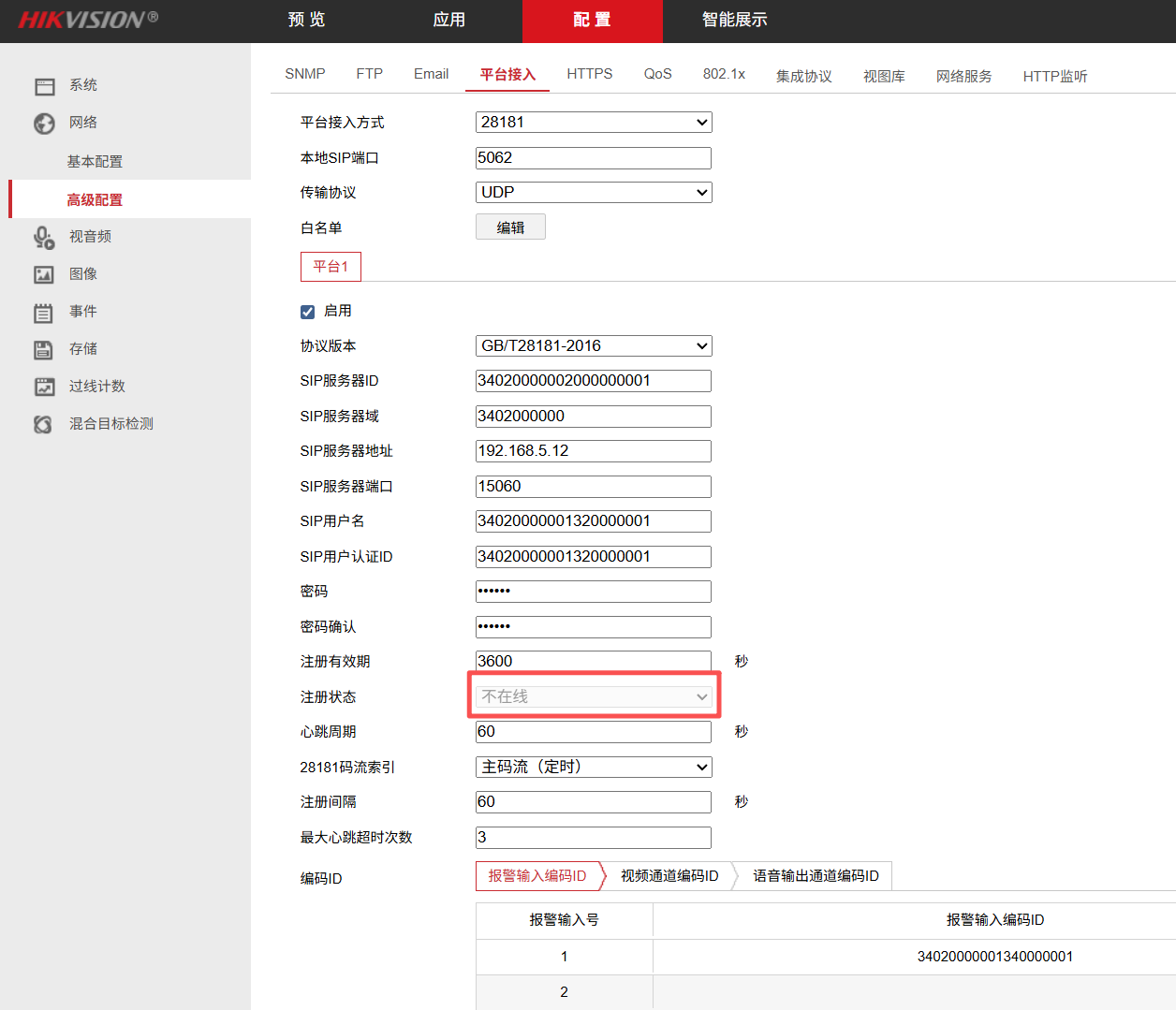Click the SIP server address field
This screenshot has width=1176, height=1010.
click(594, 451)
